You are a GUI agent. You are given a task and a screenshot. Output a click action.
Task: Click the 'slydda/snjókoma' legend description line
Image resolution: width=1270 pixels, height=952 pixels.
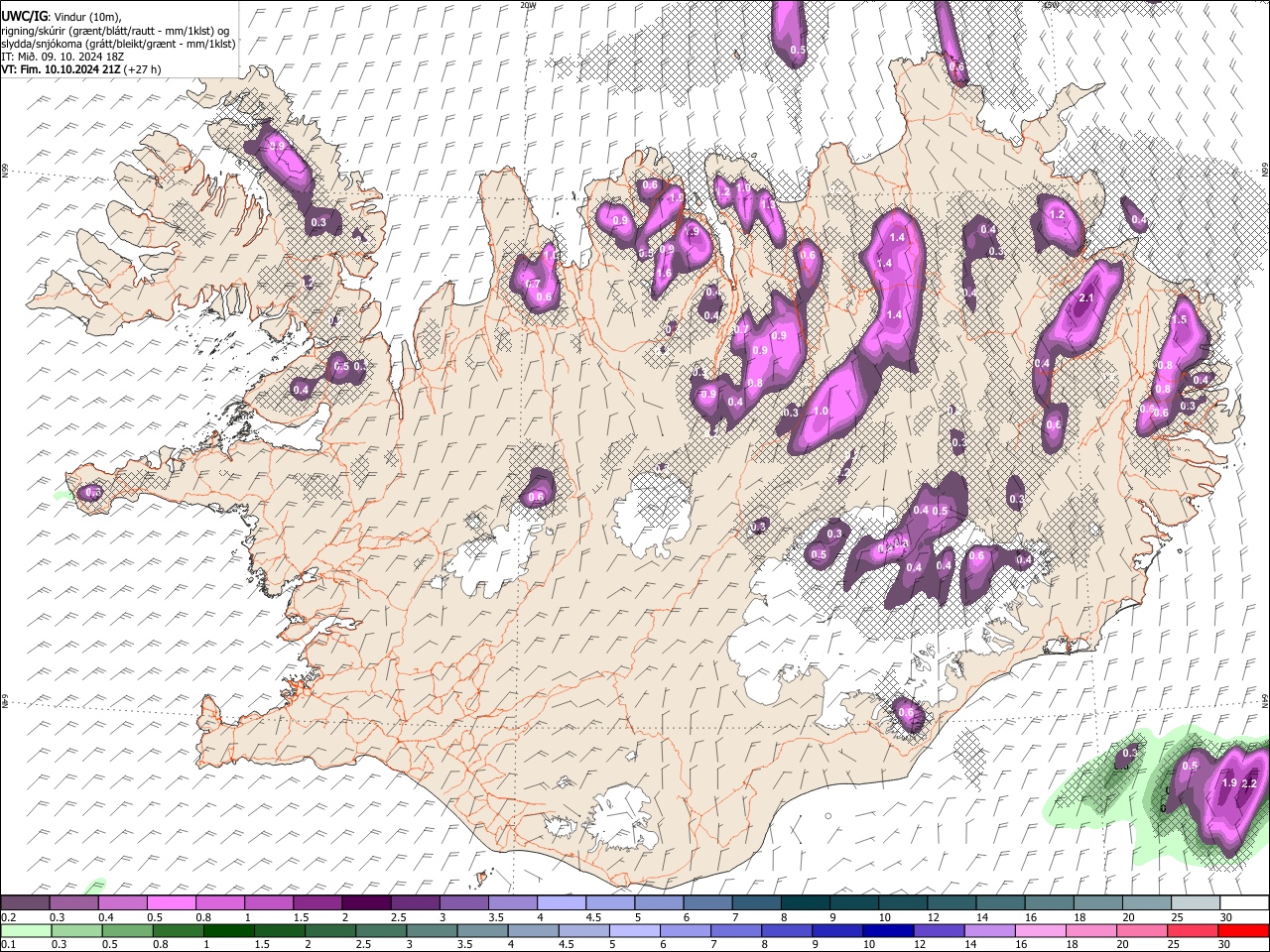pos(118,44)
